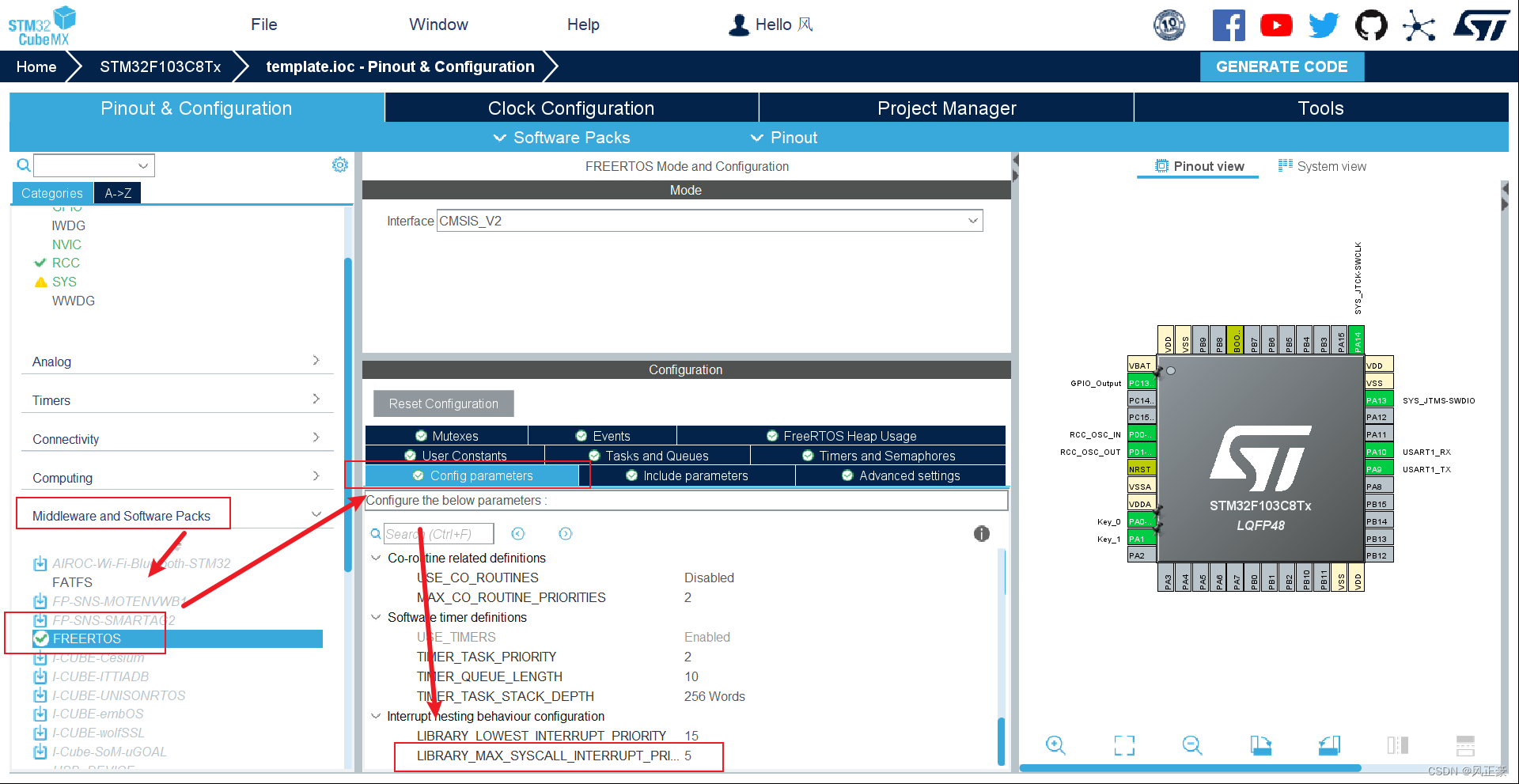
Task: Open the Facebook link icon
Action: point(1228,25)
